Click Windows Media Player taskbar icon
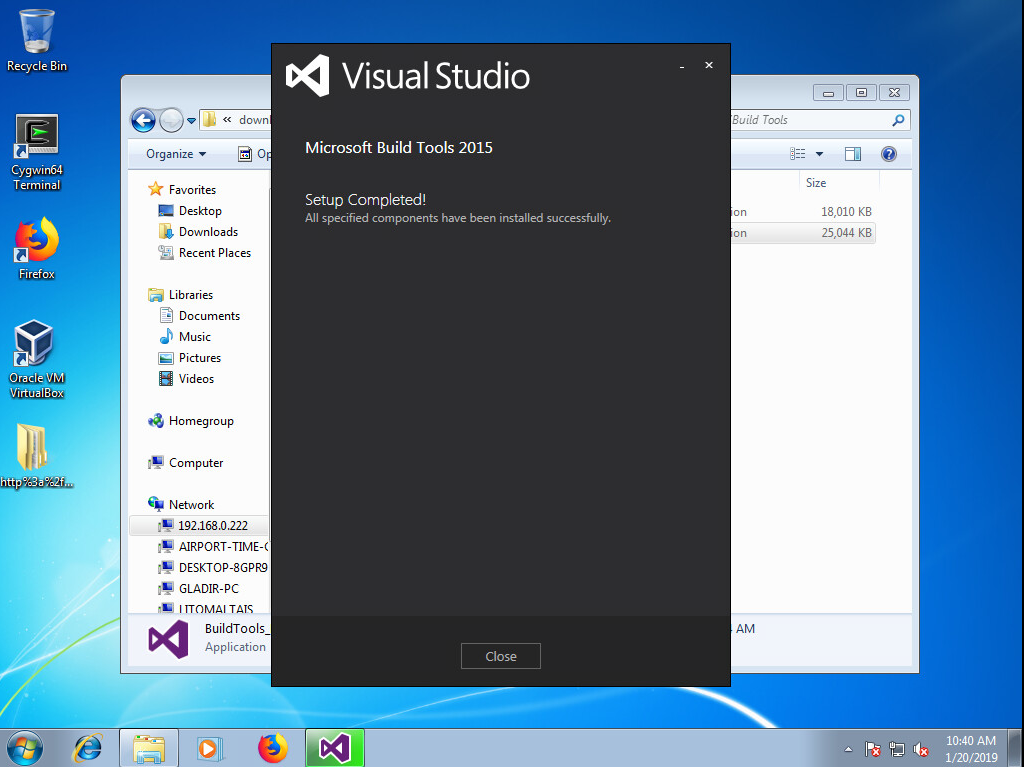1024x767 pixels. click(x=210, y=747)
